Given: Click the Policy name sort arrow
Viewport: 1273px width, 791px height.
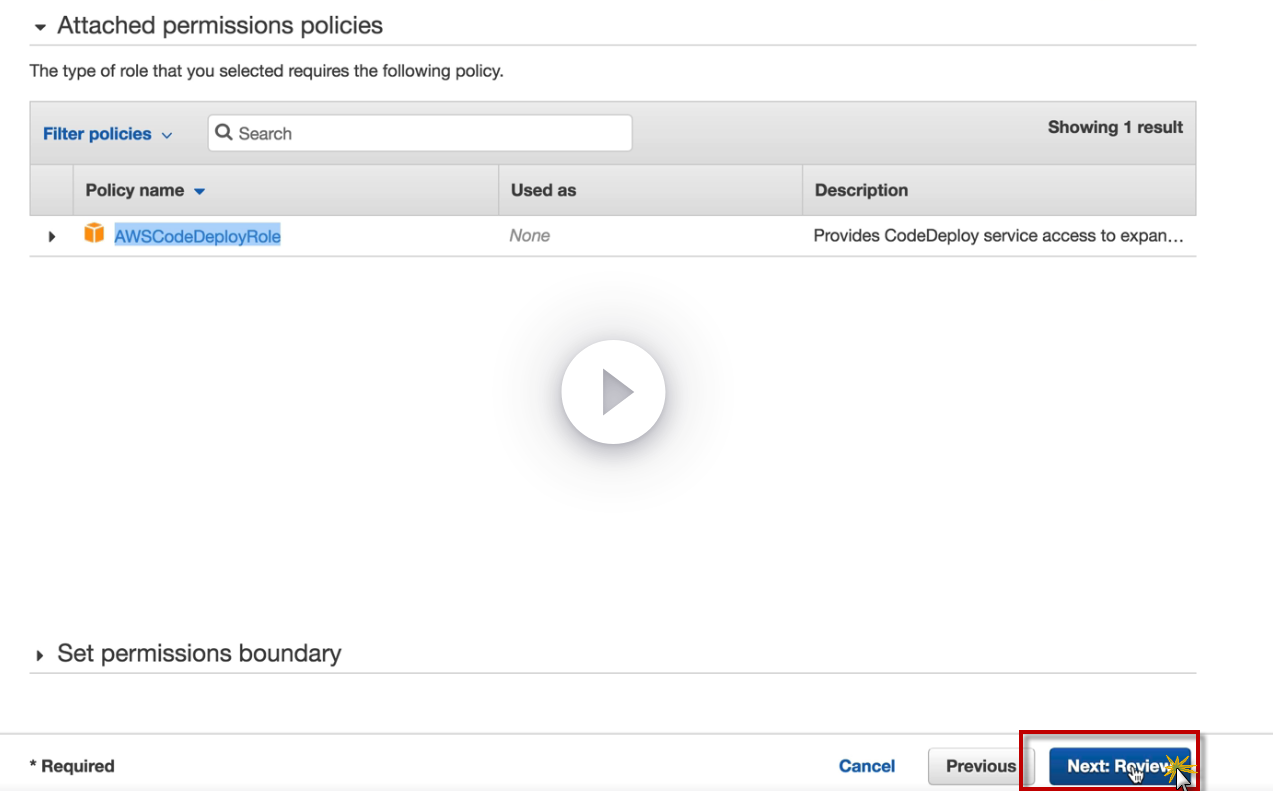Looking at the screenshot, I should [200, 191].
